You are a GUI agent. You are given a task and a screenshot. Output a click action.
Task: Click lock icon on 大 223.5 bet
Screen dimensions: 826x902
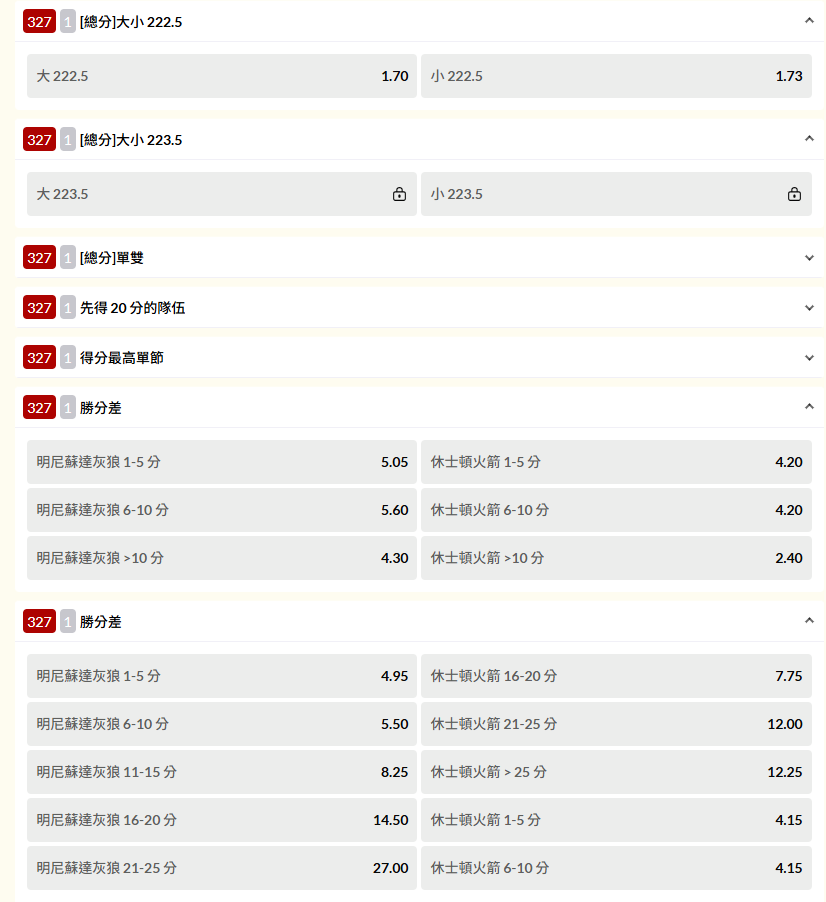coord(399,194)
